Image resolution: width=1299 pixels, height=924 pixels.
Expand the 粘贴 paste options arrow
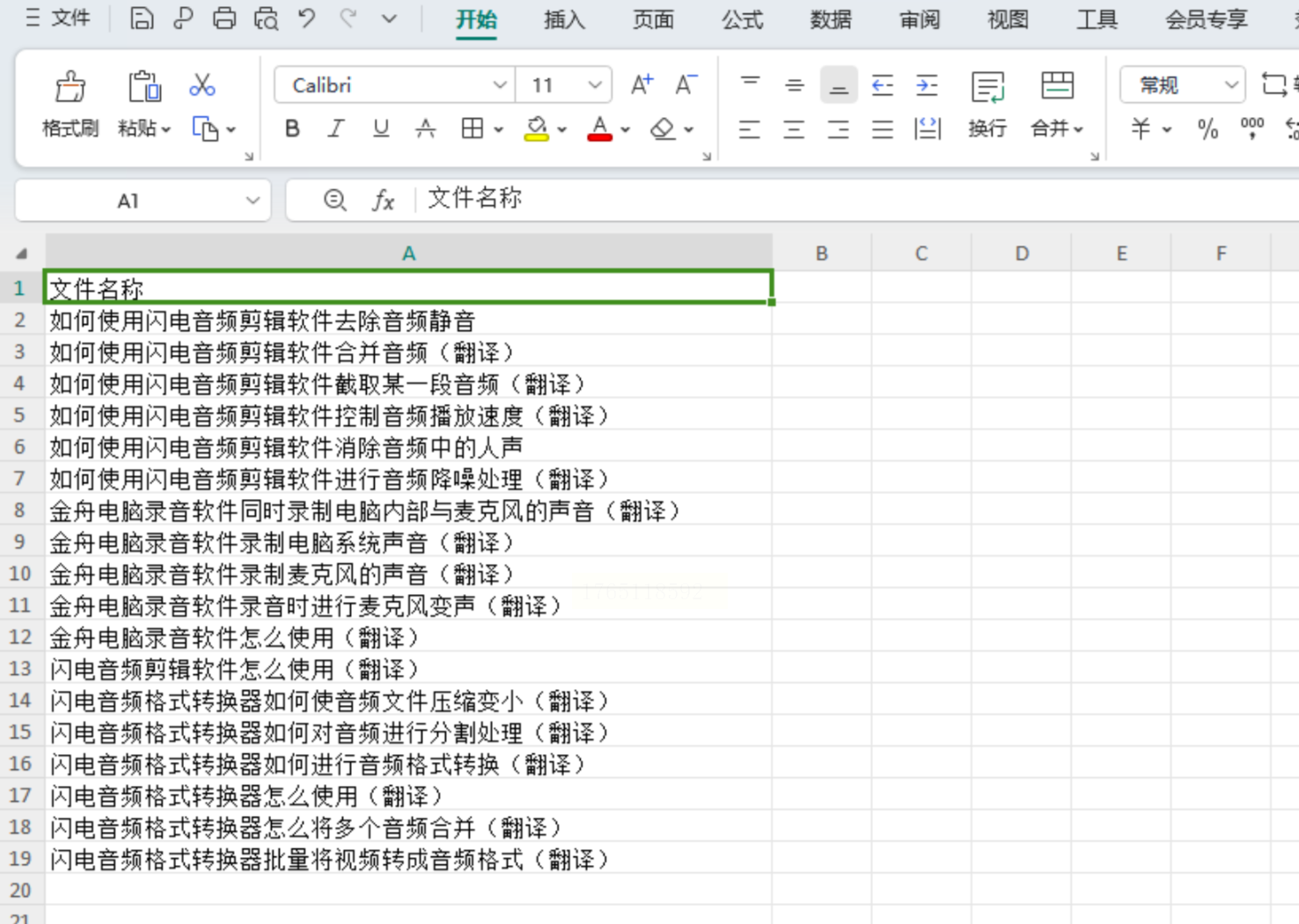point(165,129)
